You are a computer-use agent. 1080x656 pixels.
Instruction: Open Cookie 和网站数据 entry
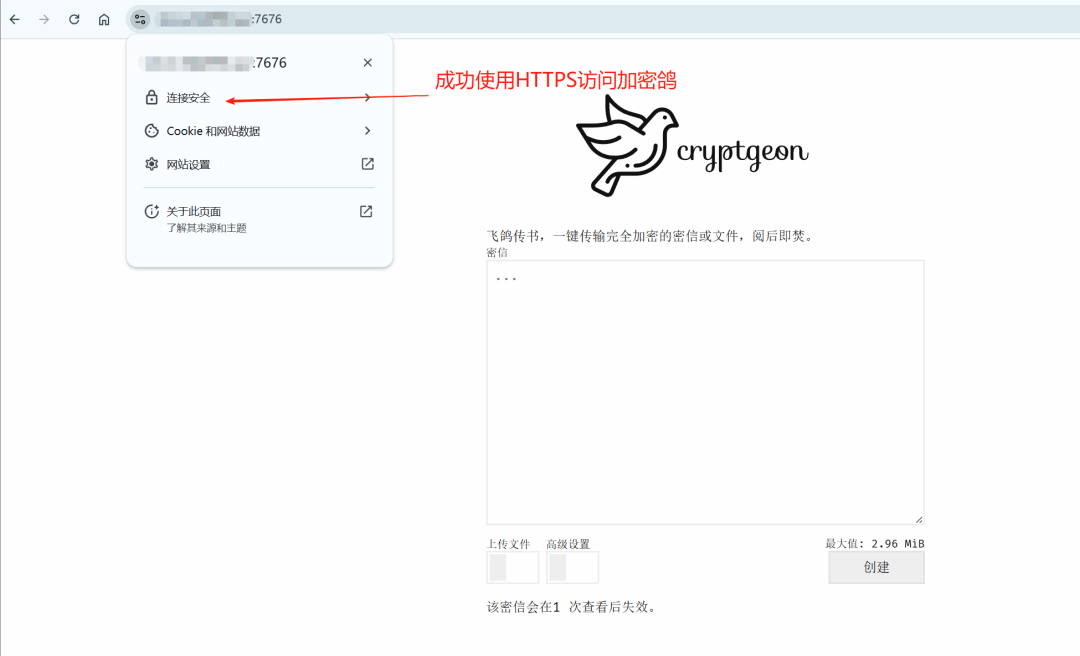259,131
